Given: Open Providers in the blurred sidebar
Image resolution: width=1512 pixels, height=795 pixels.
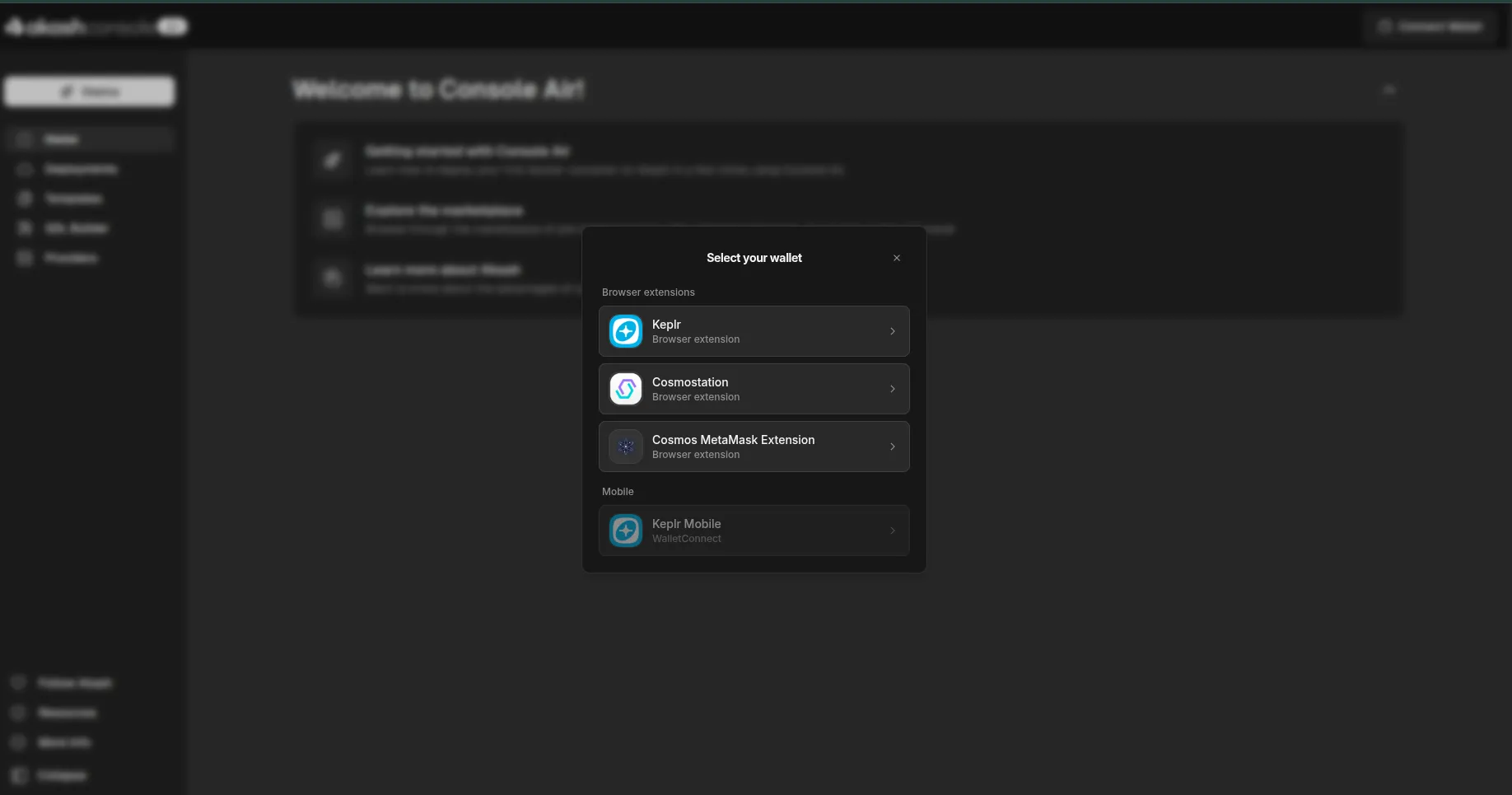Looking at the screenshot, I should [x=90, y=258].
